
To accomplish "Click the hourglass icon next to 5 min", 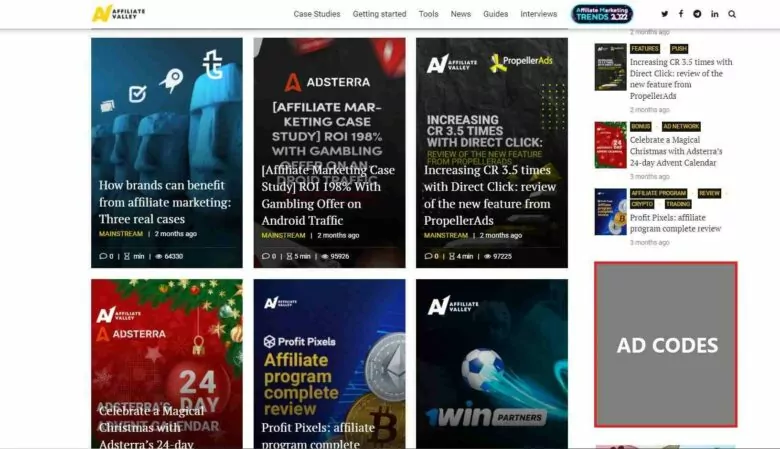I will coord(289,256).
